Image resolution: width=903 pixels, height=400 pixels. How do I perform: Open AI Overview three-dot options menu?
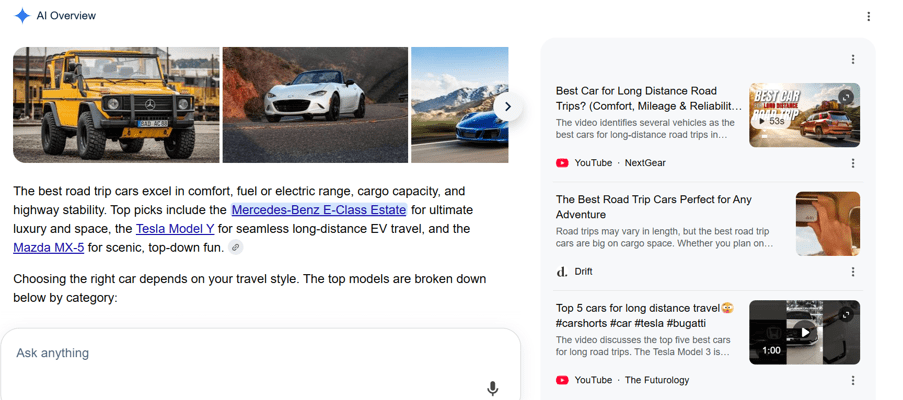click(x=868, y=17)
